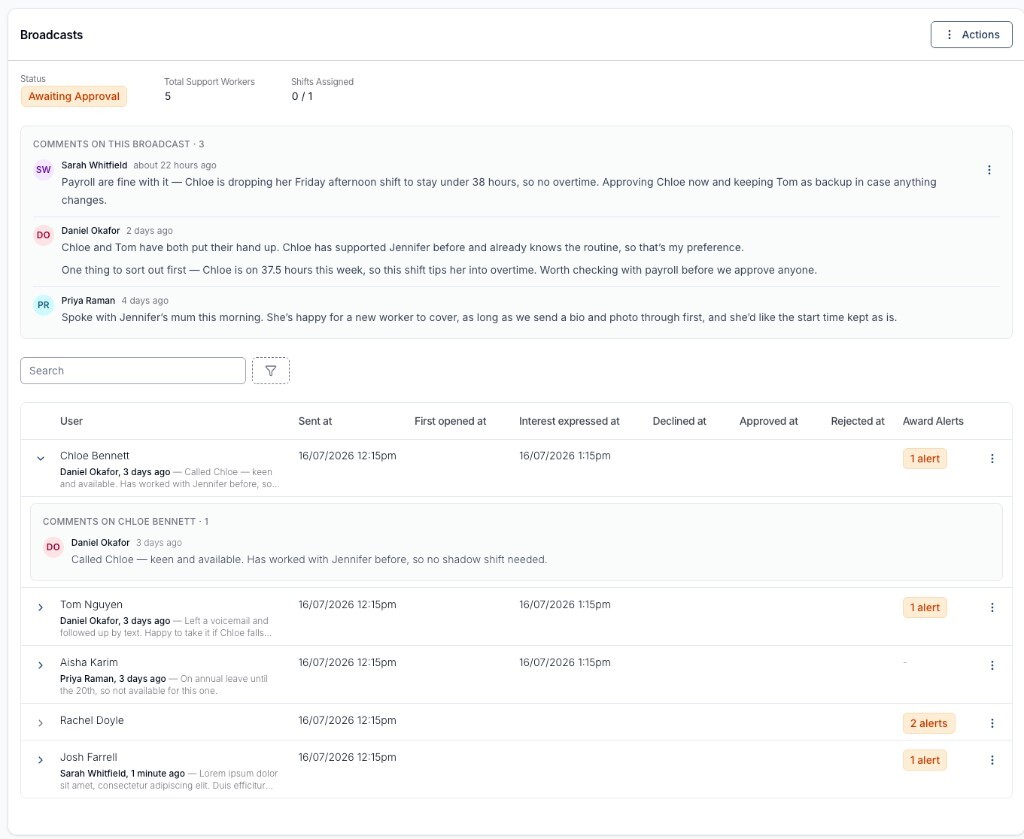Click the Declined at column header
This screenshot has height=839, width=1024.
pyautogui.click(x=679, y=421)
